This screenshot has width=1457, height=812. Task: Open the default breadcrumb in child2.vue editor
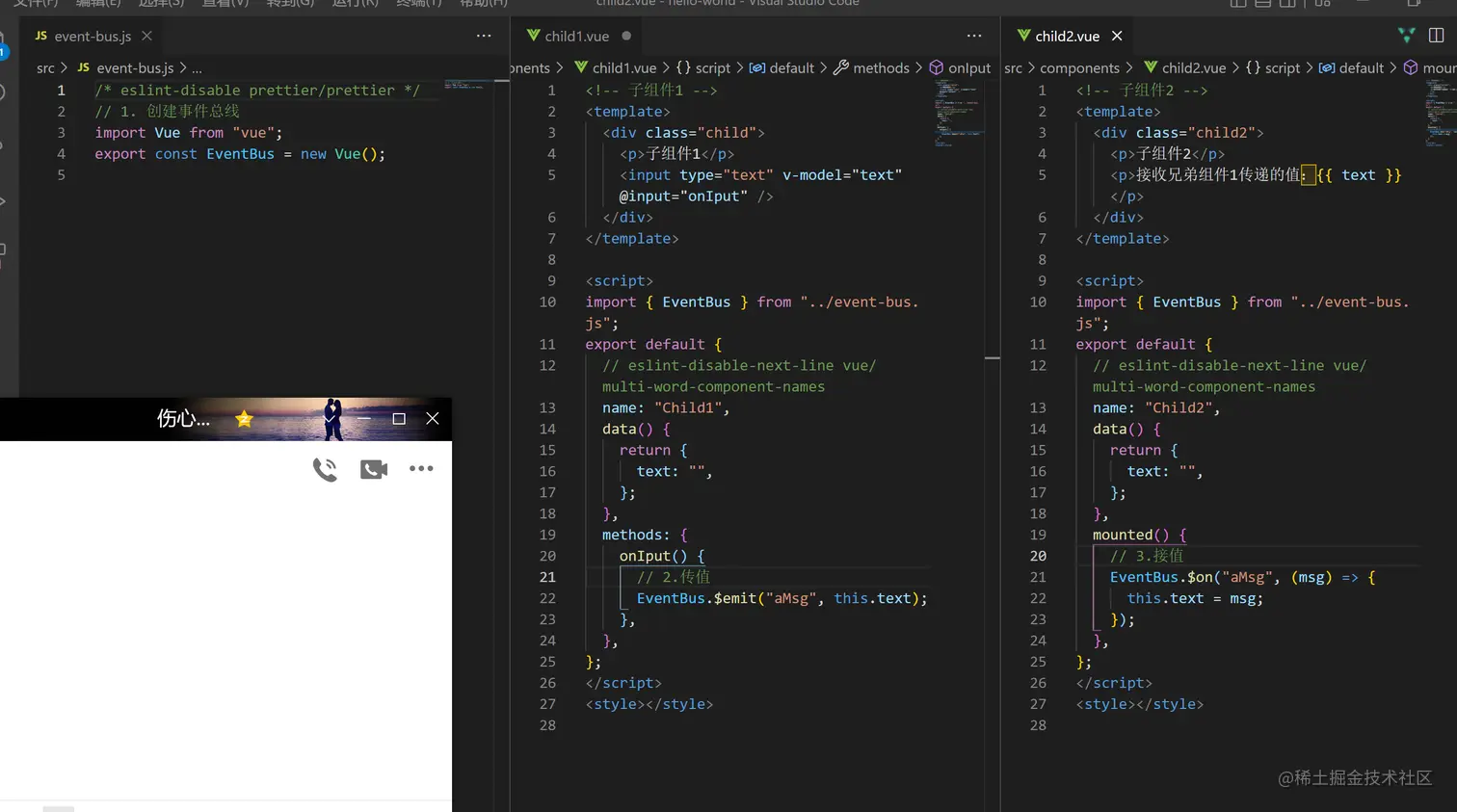coord(1351,68)
